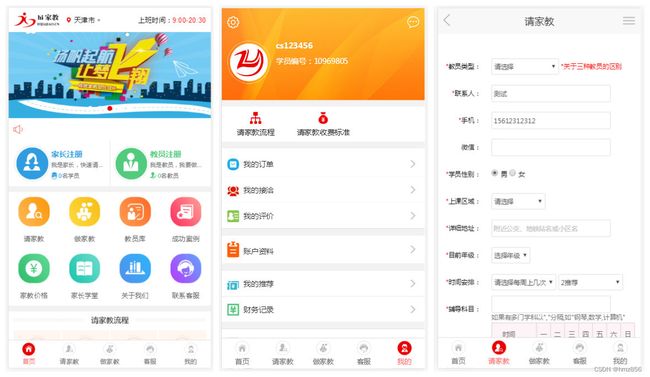Image resolution: width=650 pixels, height=377 pixels.
Task: Select 女 gender radio button
Action: pyautogui.click(x=513, y=173)
